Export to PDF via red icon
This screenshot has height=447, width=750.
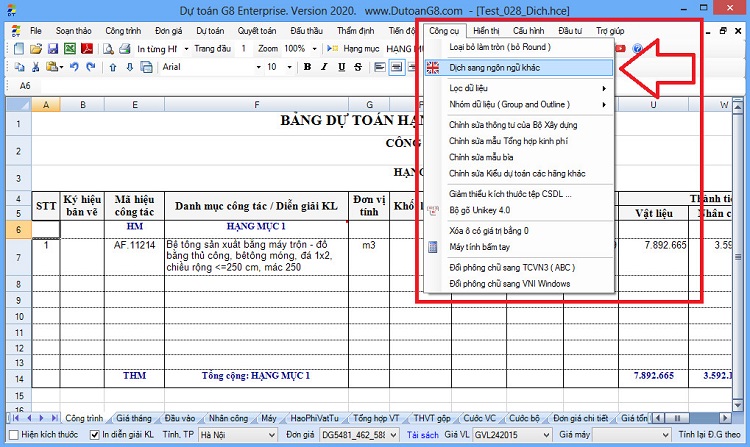(87, 49)
